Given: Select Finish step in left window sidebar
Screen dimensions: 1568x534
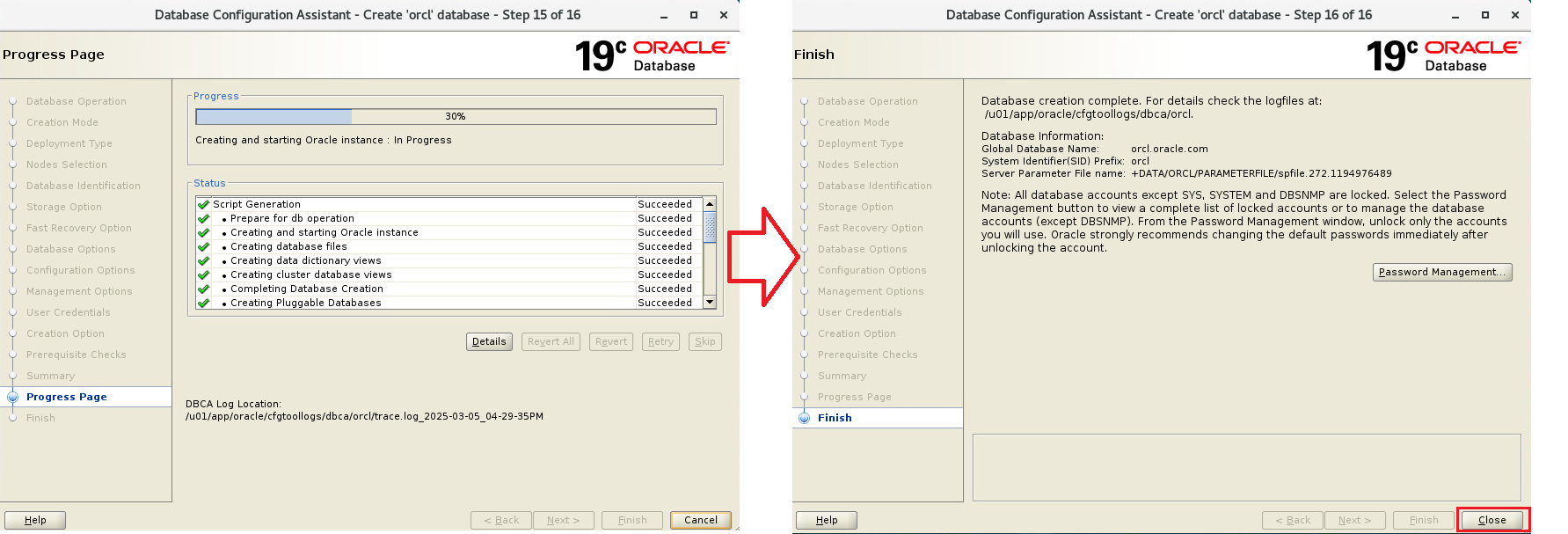Looking at the screenshot, I should (40, 418).
